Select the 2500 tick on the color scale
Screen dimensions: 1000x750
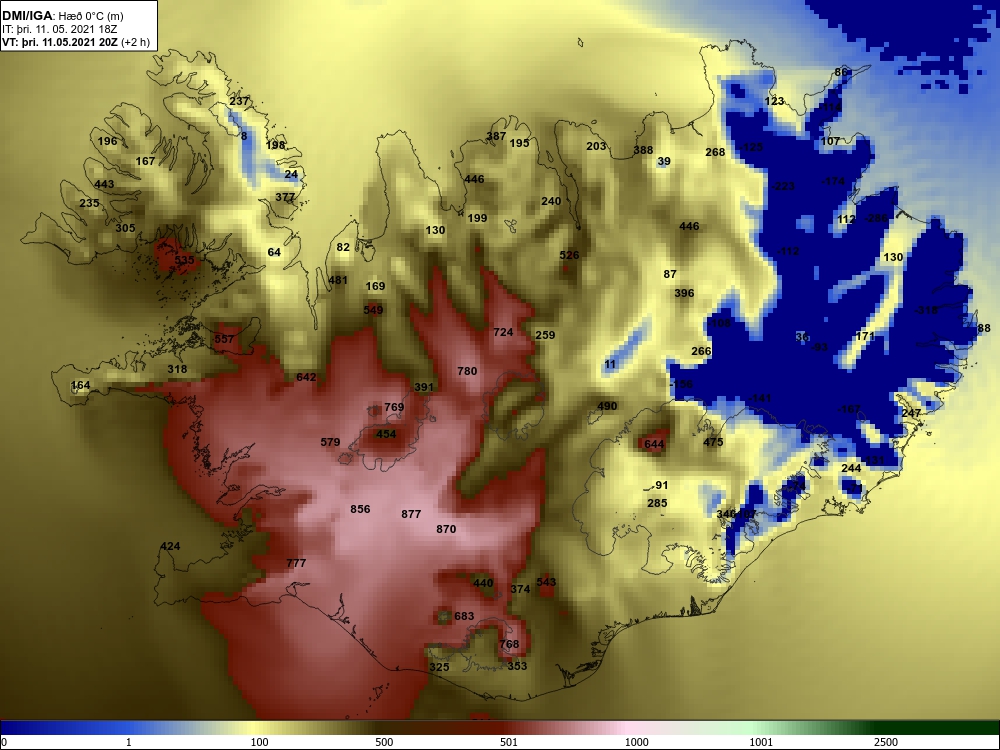click(x=886, y=742)
